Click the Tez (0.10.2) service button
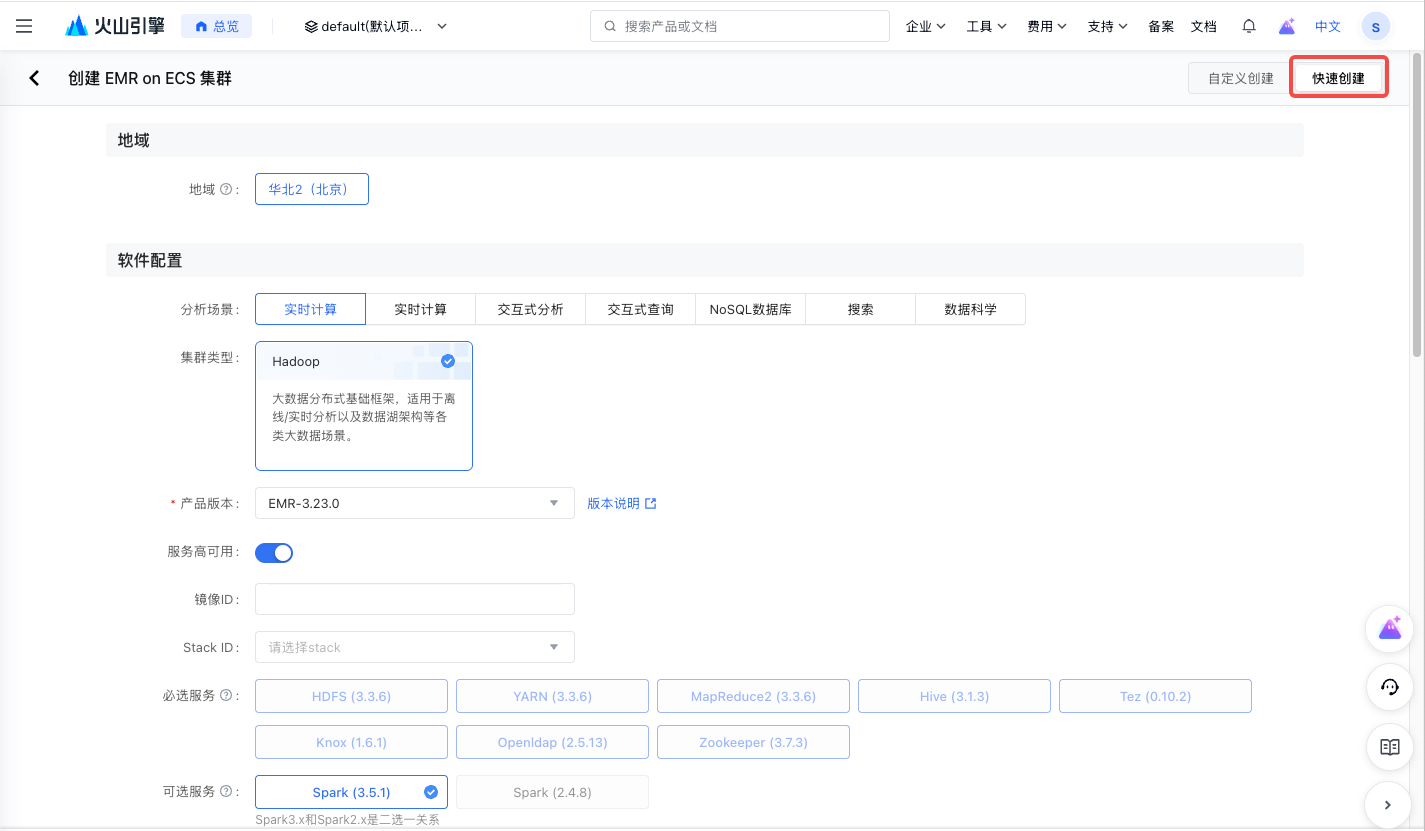Image resolution: width=1425 pixels, height=831 pixels. click(x=1155, y=696)
